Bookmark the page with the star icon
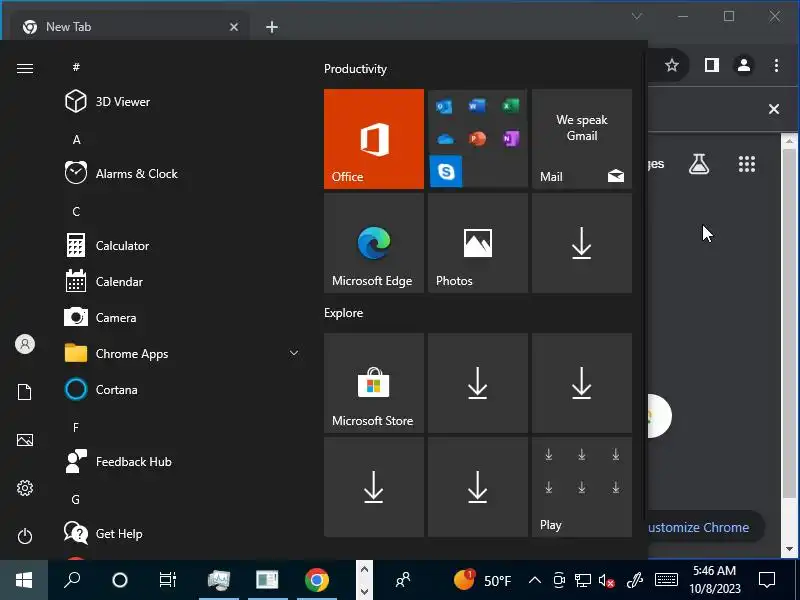The height and width of the screenshot is (600, 800). (x=672, y=65)
